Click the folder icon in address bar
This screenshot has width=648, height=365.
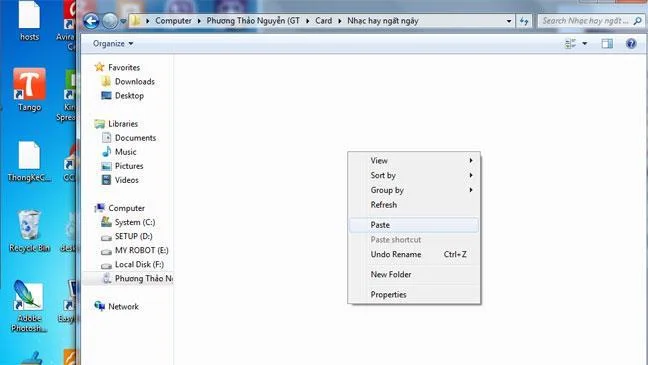pyautogui.click(x=136, y=21)
